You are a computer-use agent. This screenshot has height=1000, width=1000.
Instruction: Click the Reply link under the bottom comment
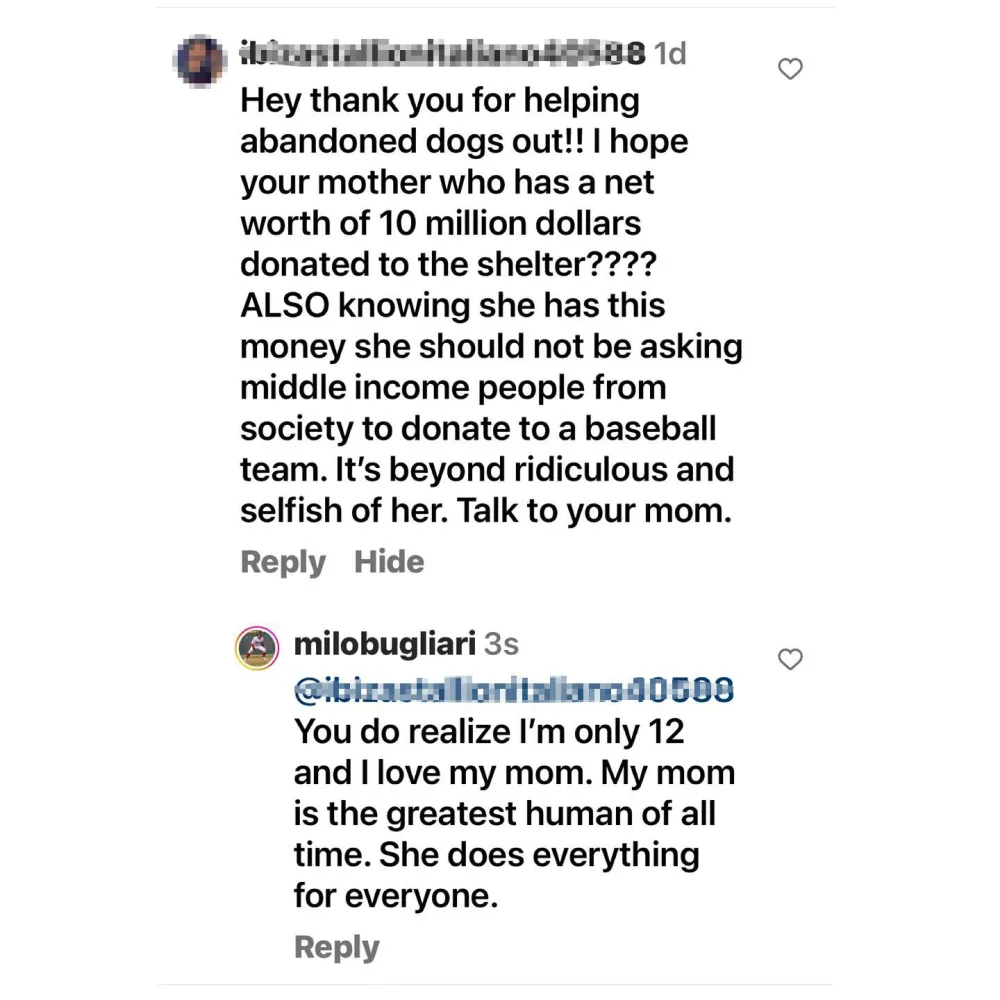click(336, 946)
